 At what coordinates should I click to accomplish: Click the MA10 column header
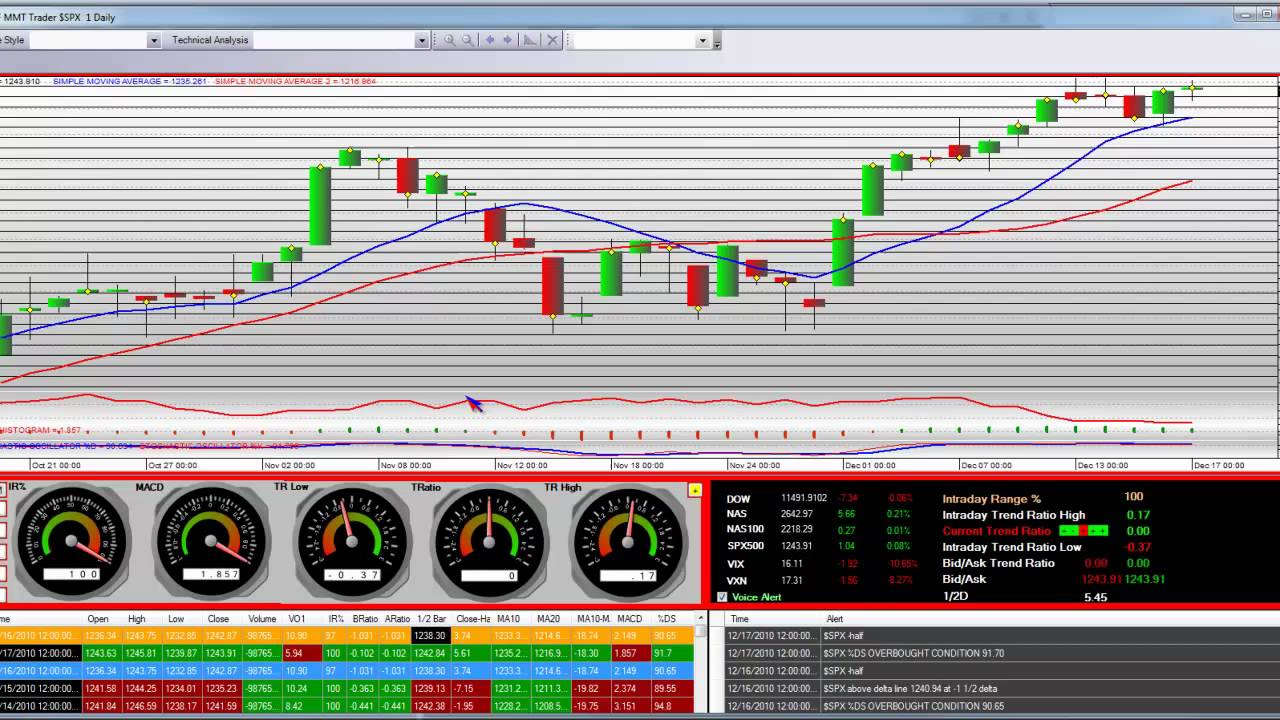click(508, 619)
